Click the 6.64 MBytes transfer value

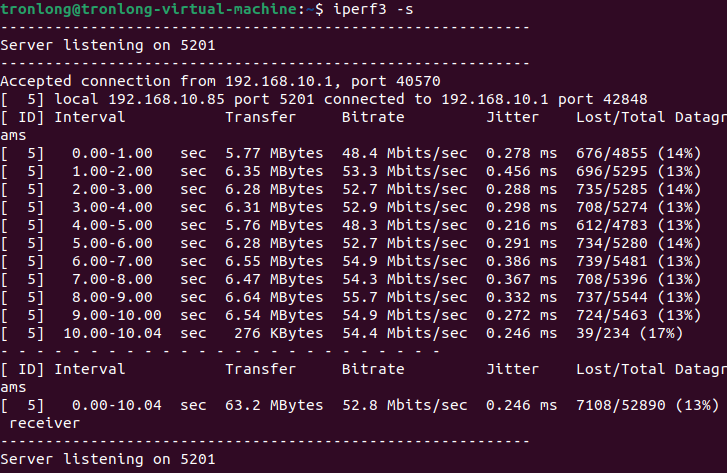tap(274, 297)
